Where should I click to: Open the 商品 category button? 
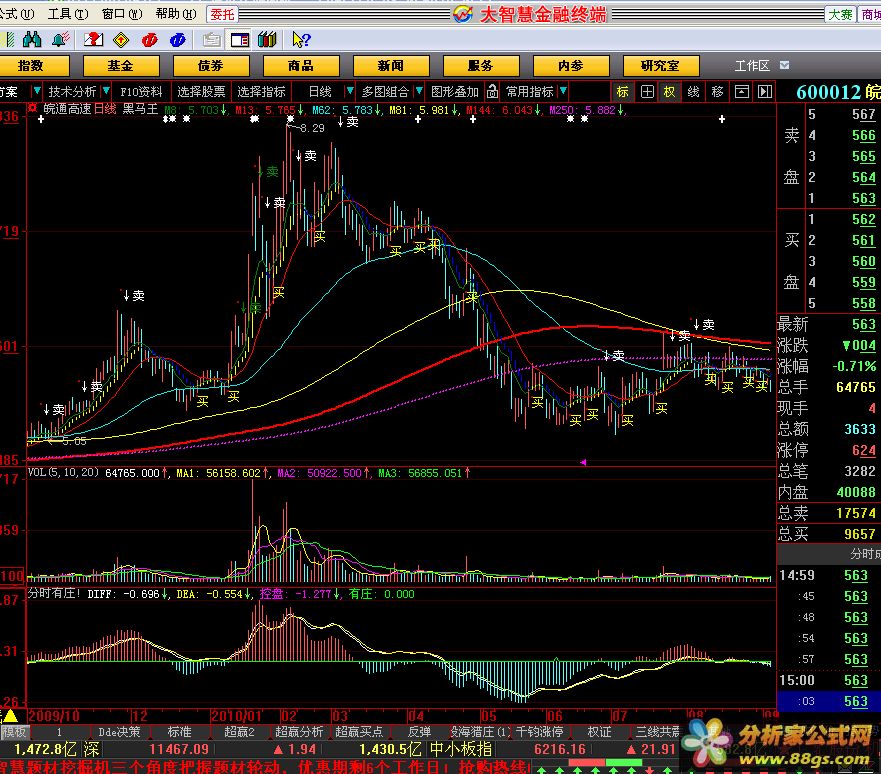coord(301,66)
